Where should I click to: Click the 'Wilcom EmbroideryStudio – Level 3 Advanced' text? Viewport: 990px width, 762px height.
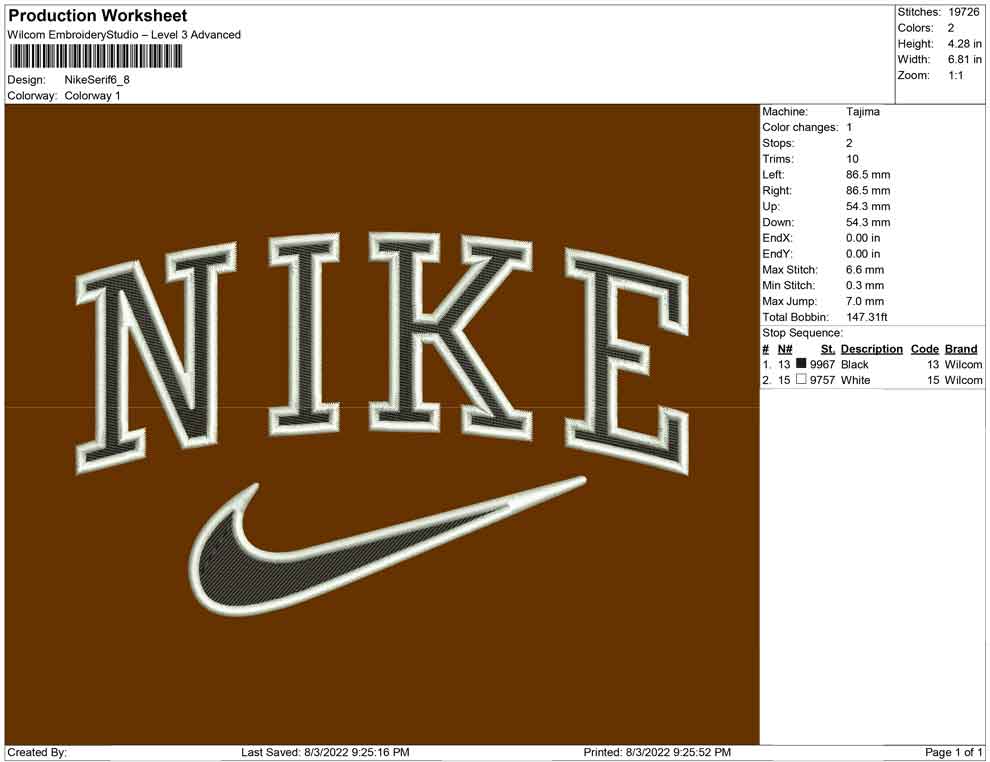click(124, 35)
